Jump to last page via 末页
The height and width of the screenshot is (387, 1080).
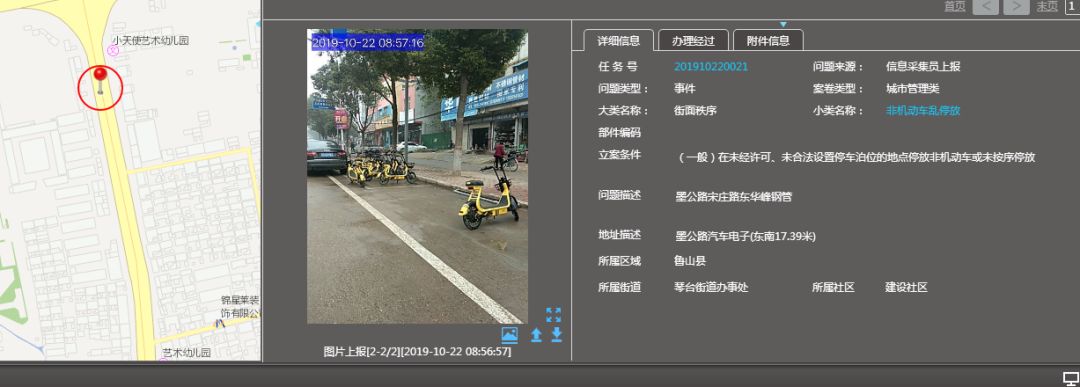tap(1047, 6)
